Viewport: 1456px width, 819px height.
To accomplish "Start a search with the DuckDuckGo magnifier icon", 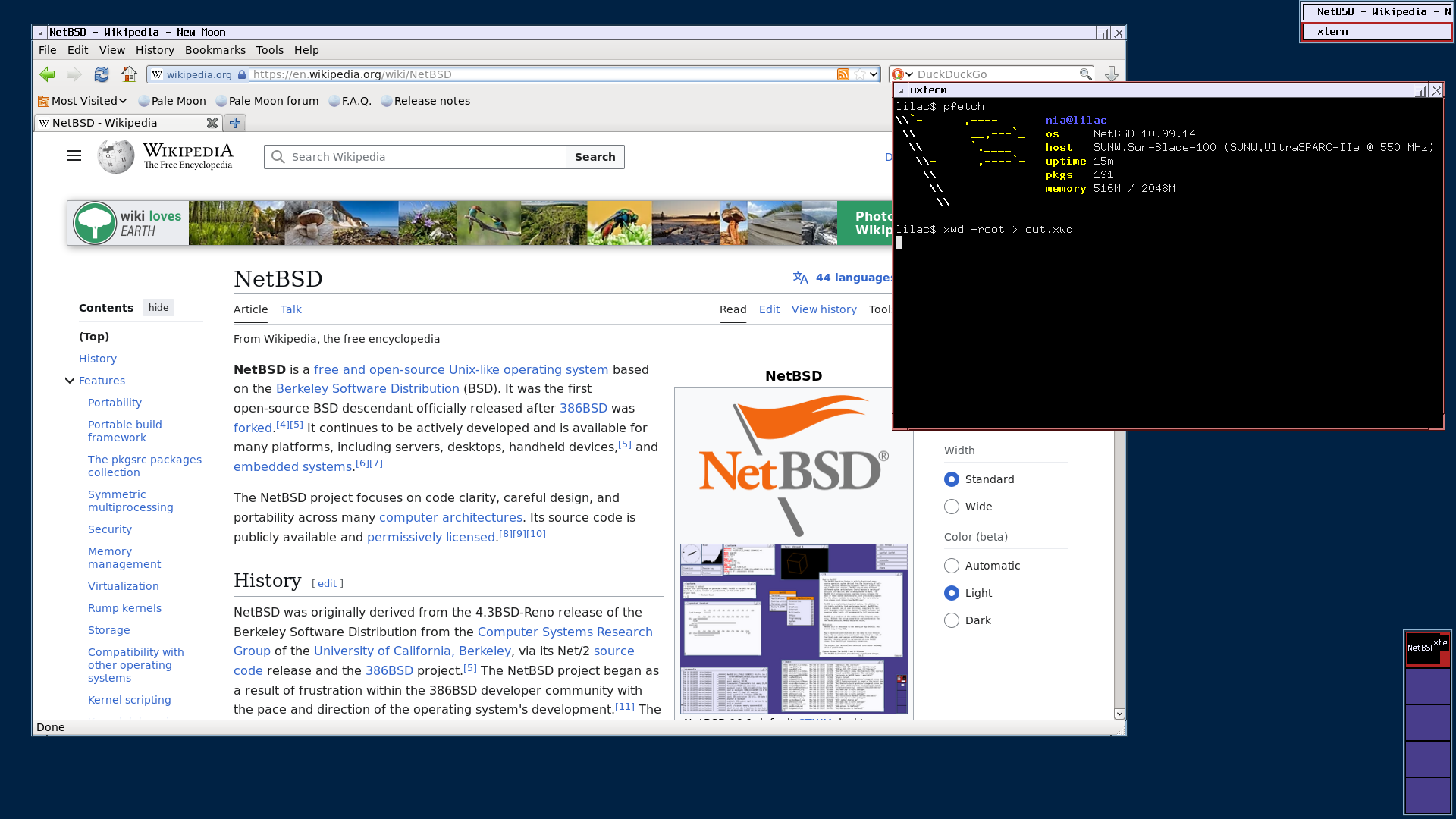I will [x=1086, y=74].
